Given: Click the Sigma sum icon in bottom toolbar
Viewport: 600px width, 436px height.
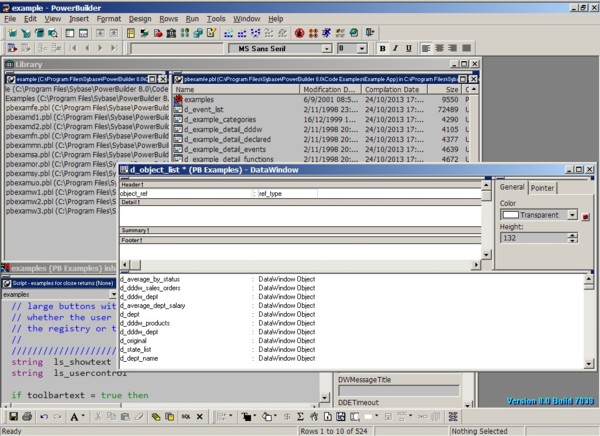Looking at the screenshot, I should (x=300, y=416).
